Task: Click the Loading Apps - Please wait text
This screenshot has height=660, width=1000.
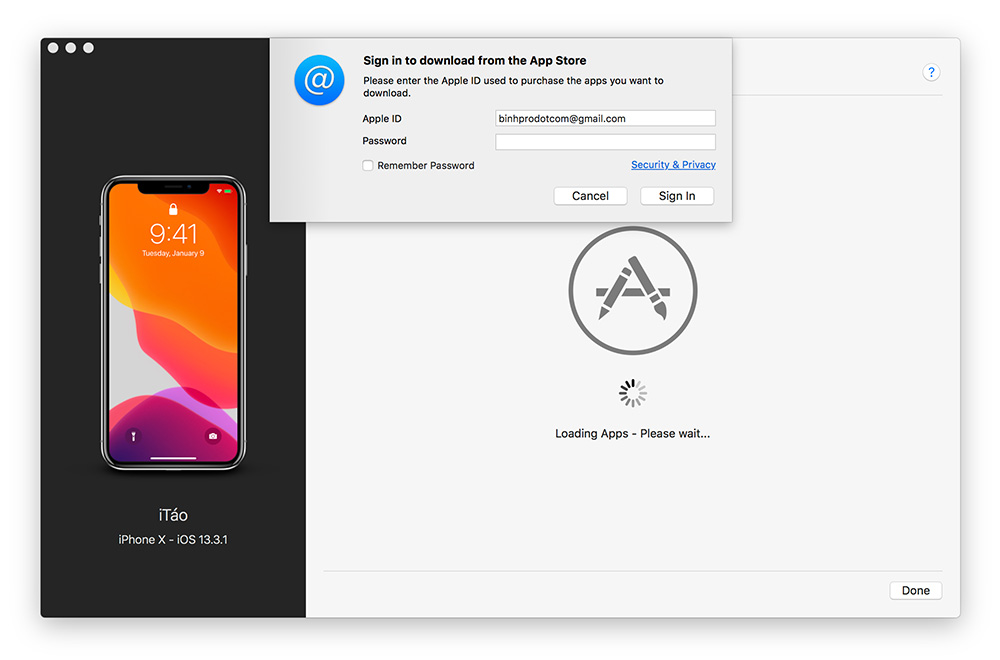Action: coord(632,434)
